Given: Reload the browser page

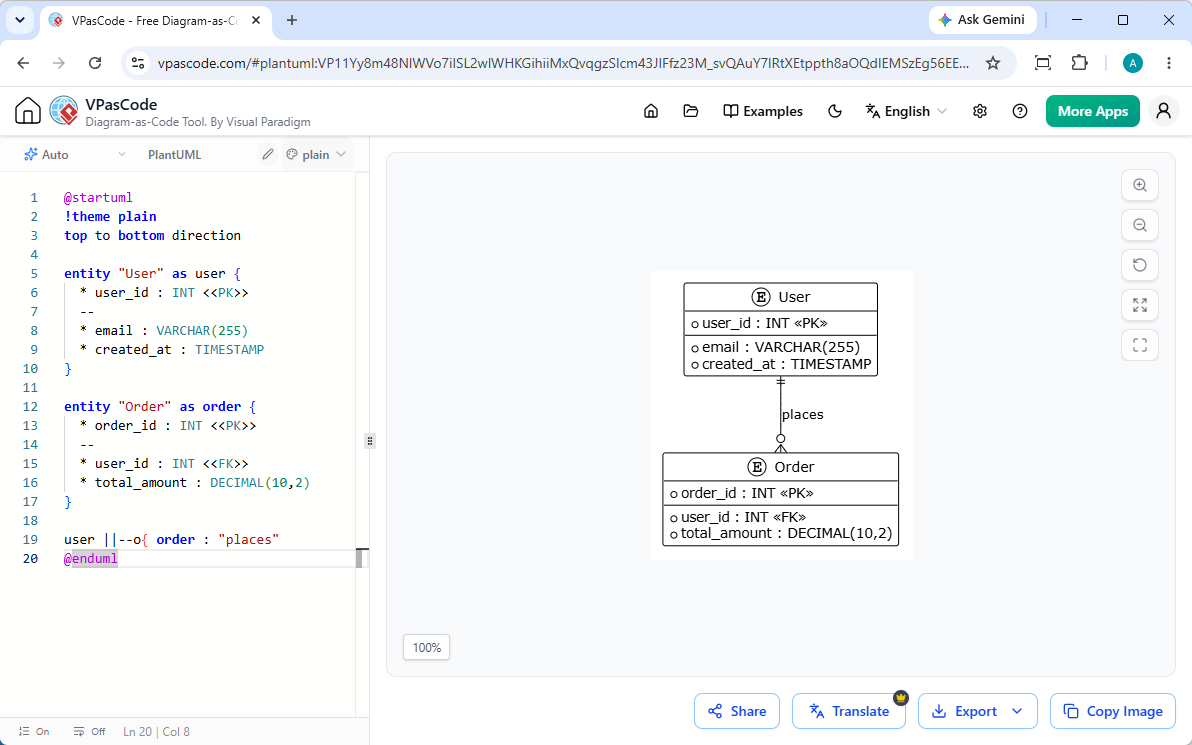Looking at the screenshot, I should (95, 63).
